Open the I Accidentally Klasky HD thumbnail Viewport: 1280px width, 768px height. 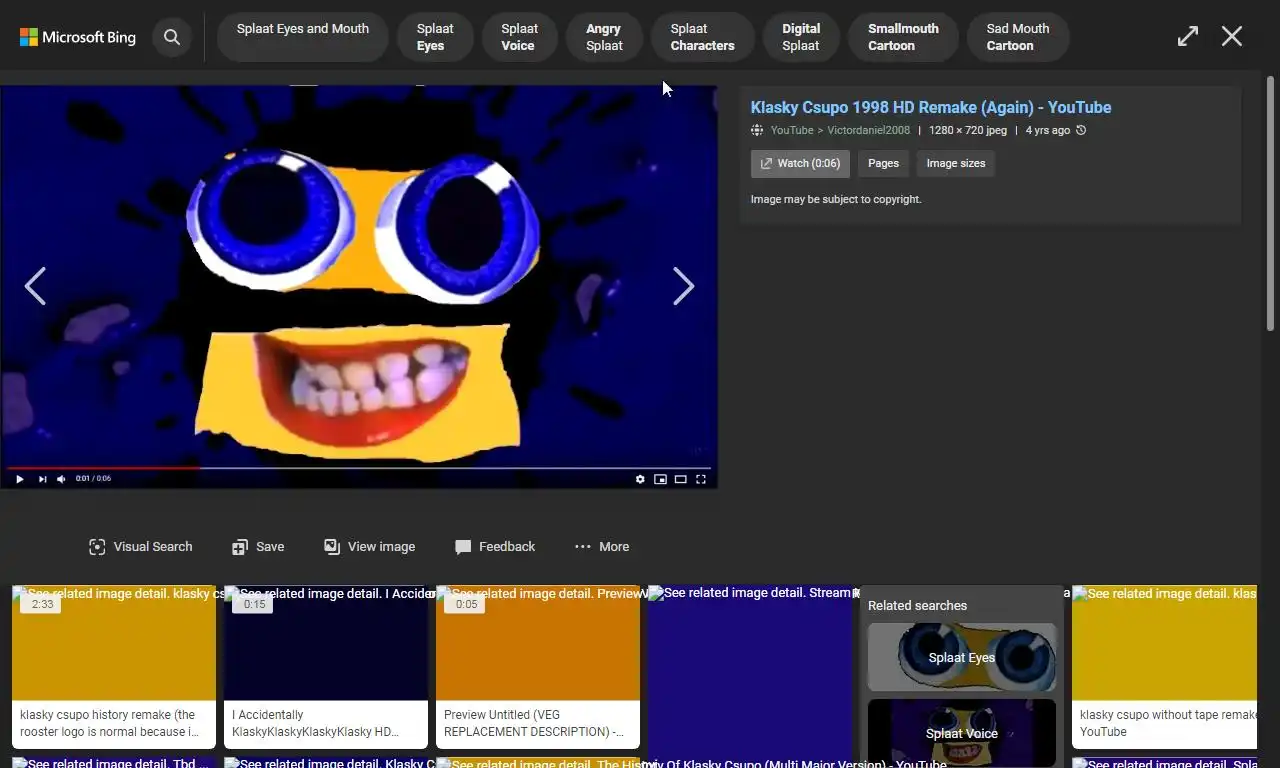click(326, 667)
